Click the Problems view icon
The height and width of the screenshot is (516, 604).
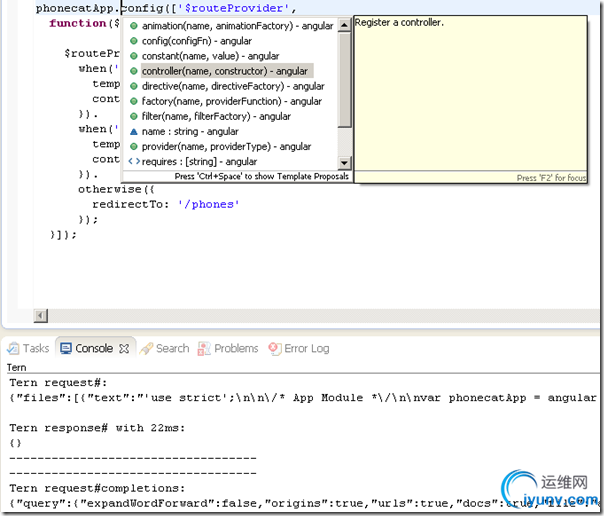coord(204,348)
